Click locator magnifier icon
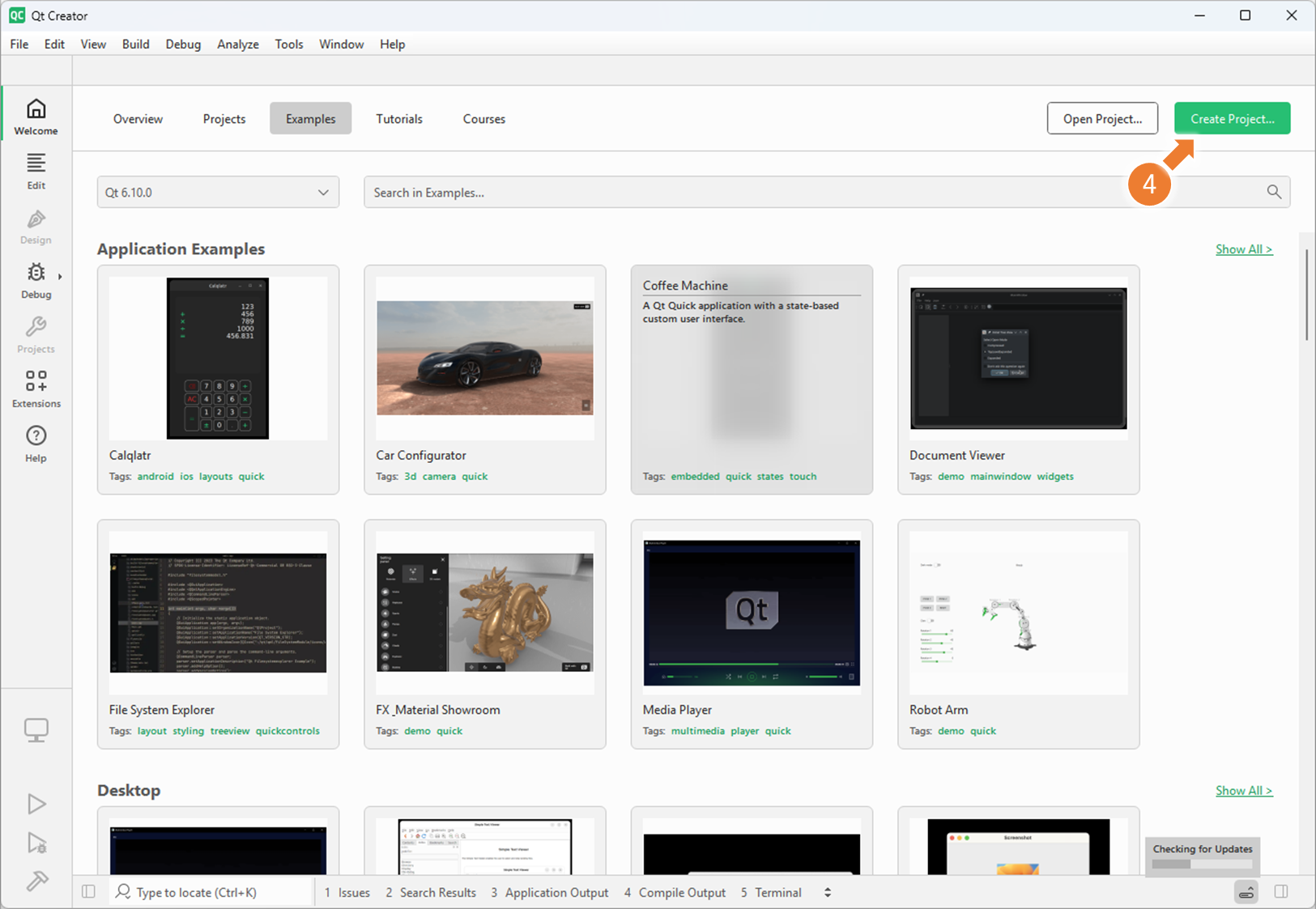The image size is (1316, 909). tap(123, 891)
